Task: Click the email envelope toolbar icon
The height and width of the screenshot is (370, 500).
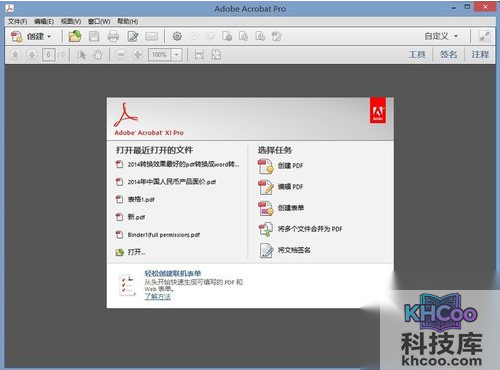Action: pyautogui.click(x=151, y=36)
